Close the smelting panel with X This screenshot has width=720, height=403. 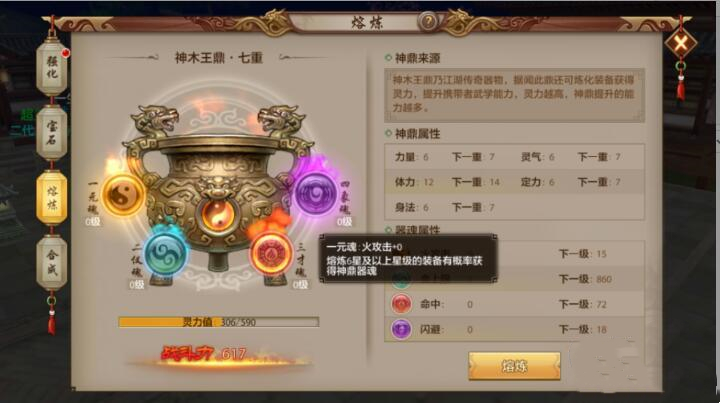[x=681, y=44]
